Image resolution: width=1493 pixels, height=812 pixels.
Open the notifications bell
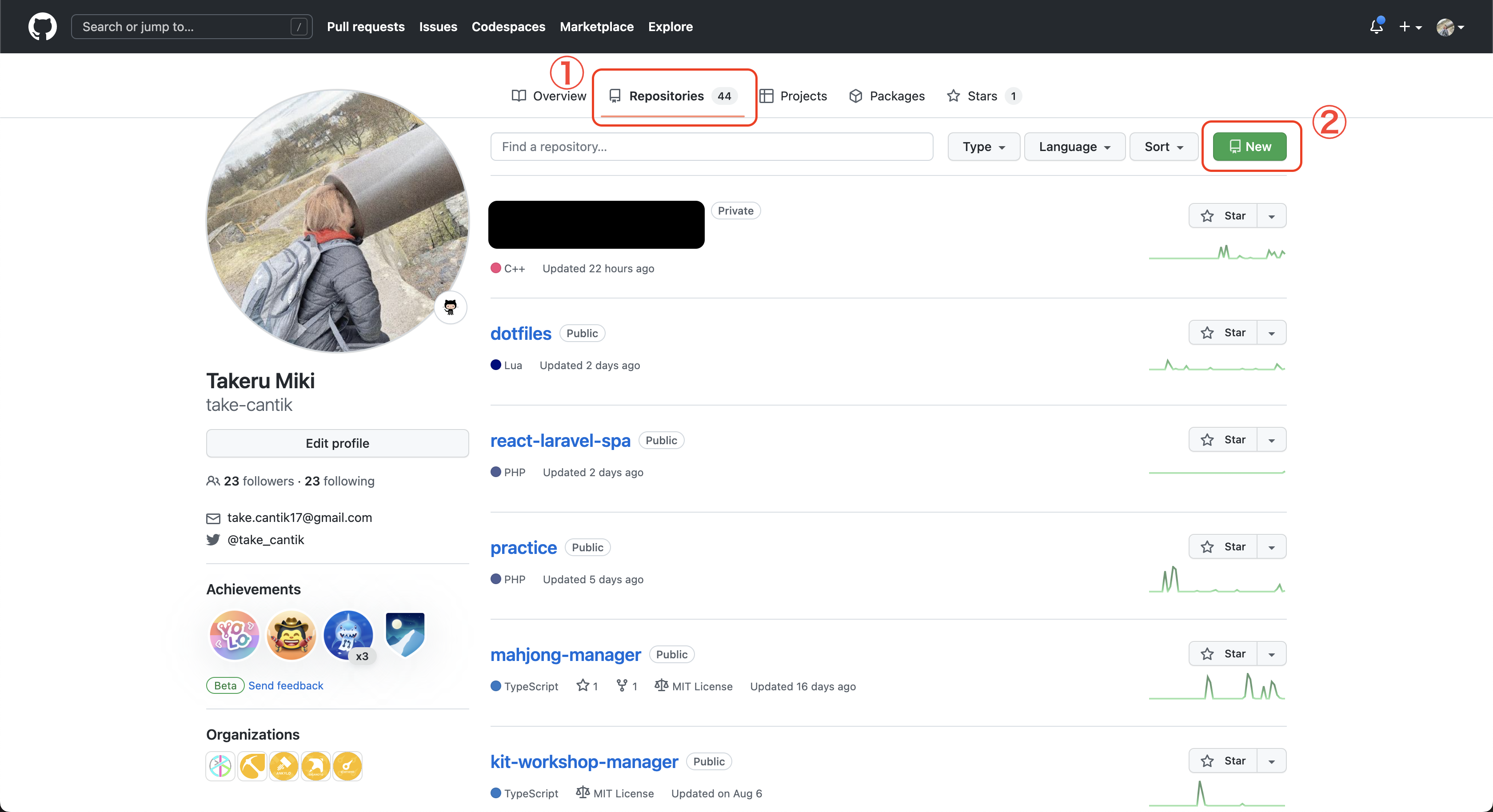[1376, 27]
